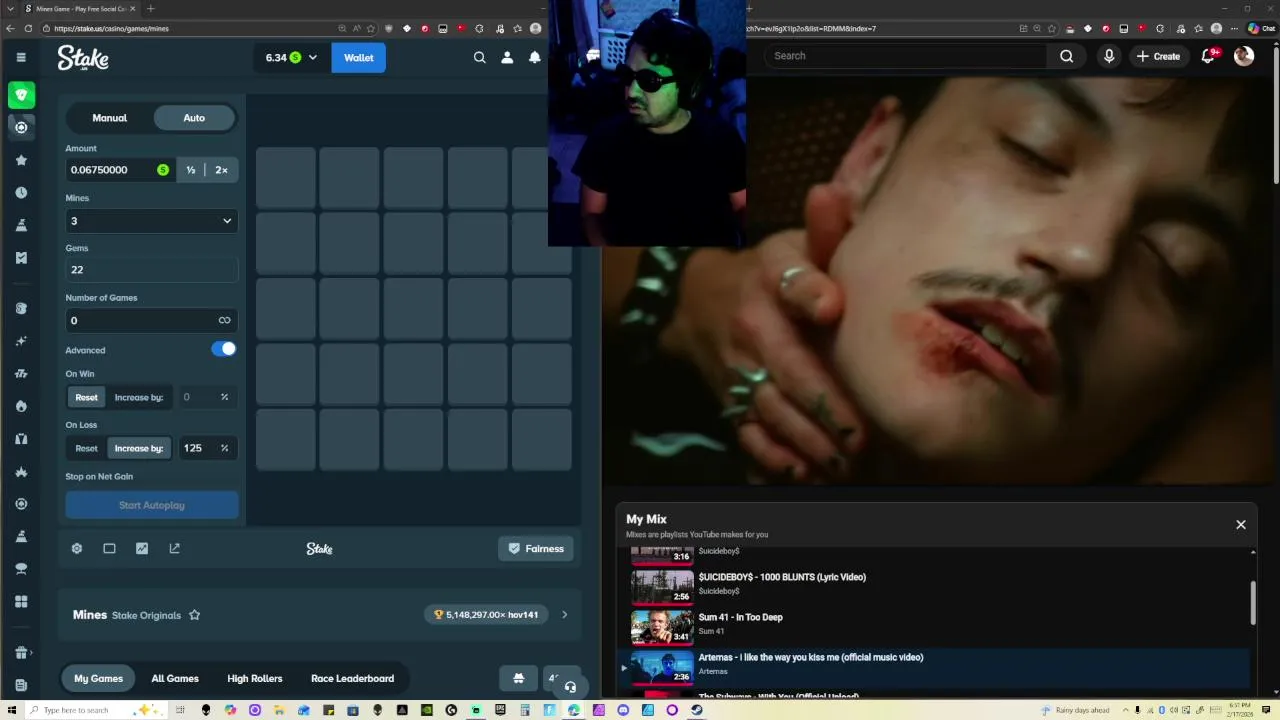This screenshot has width=1280, height=720.
Task: Click YouTube Create button
Action: tap(1158, 56)
